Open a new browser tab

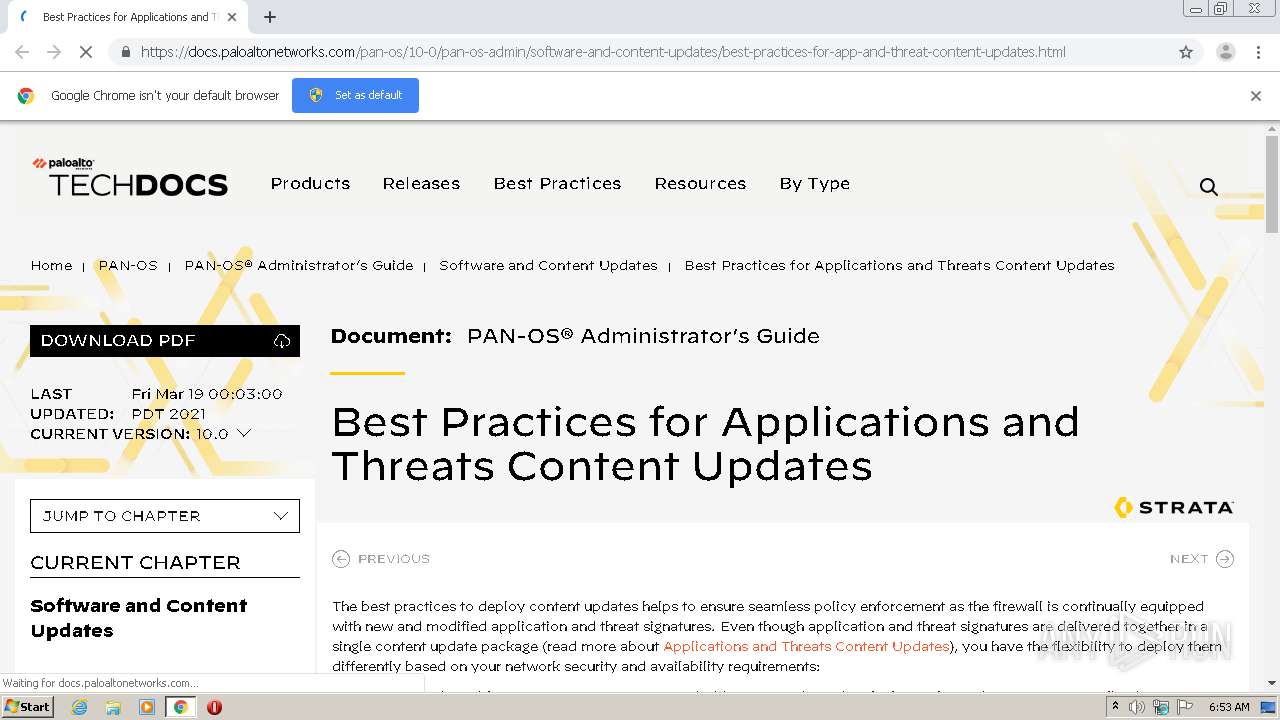270,17
